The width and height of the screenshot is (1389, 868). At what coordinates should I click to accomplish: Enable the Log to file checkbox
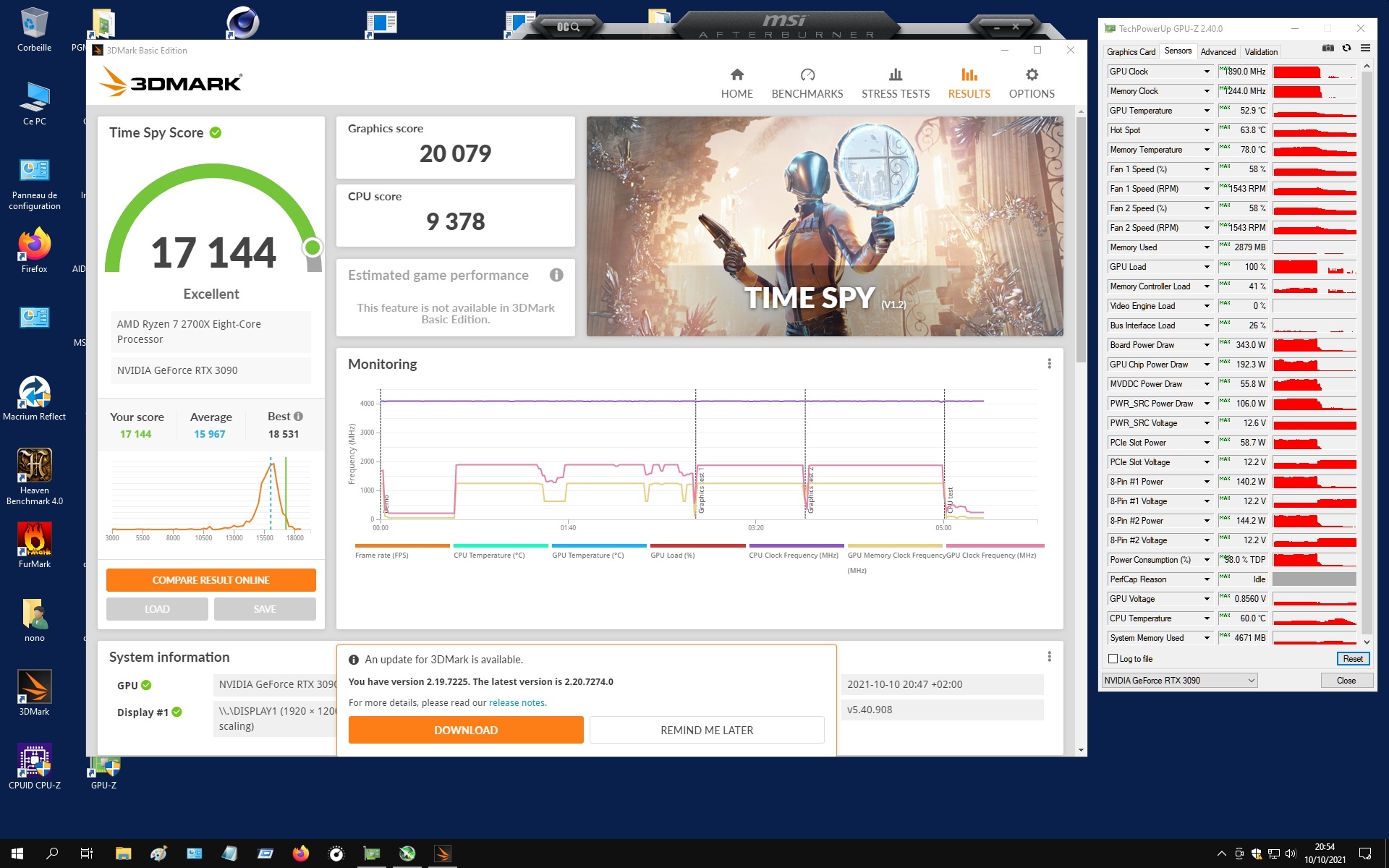pyautogui.click(x=1113, y=659)
